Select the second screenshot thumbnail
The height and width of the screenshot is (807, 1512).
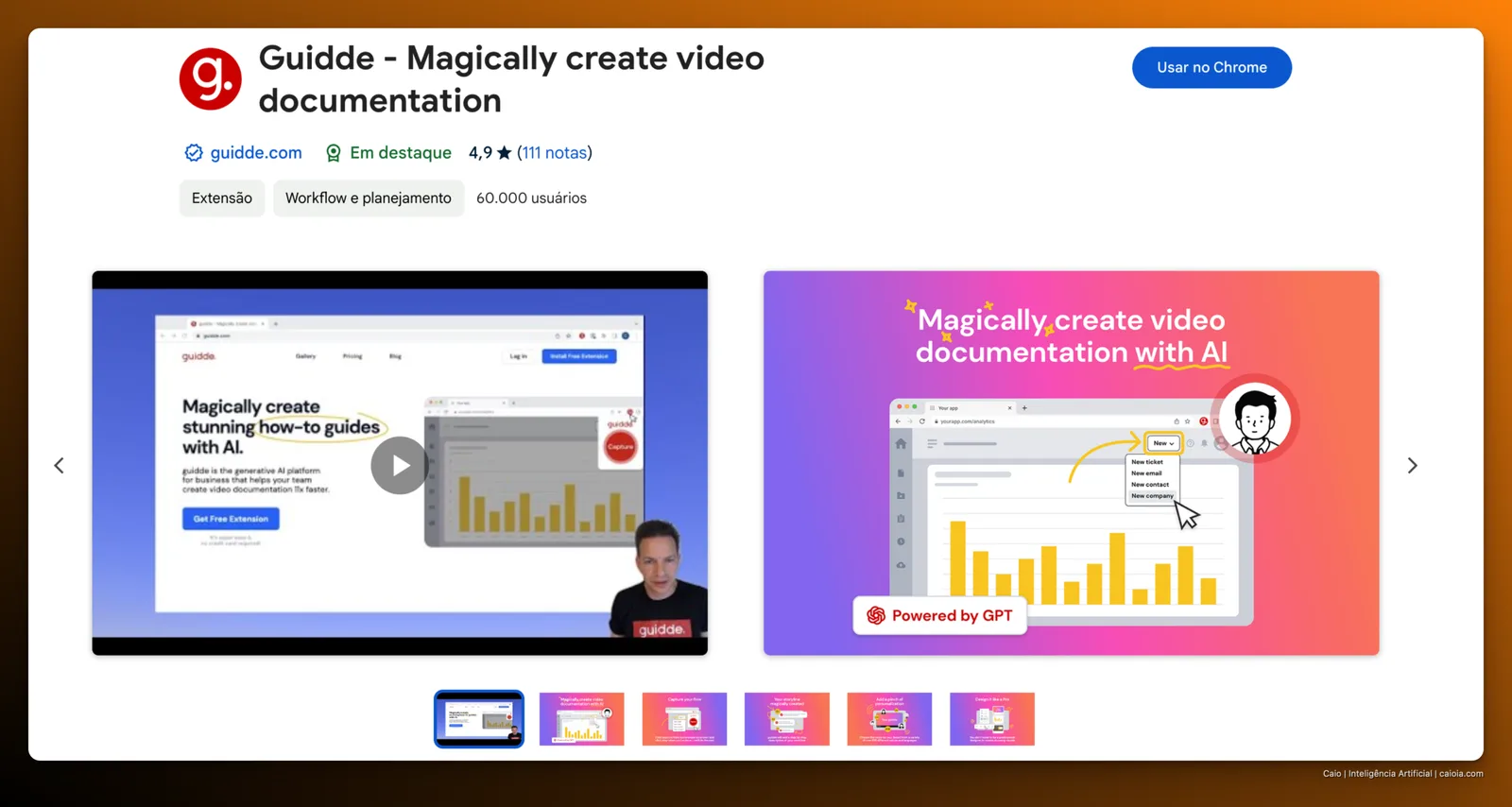tap(582, 719)
